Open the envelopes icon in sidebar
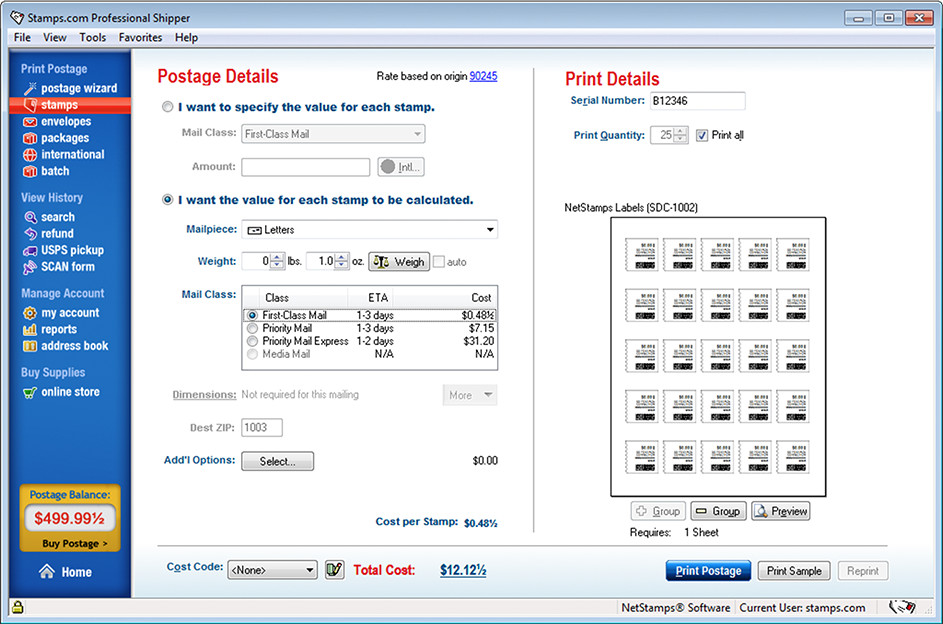 tap(30, 121)
